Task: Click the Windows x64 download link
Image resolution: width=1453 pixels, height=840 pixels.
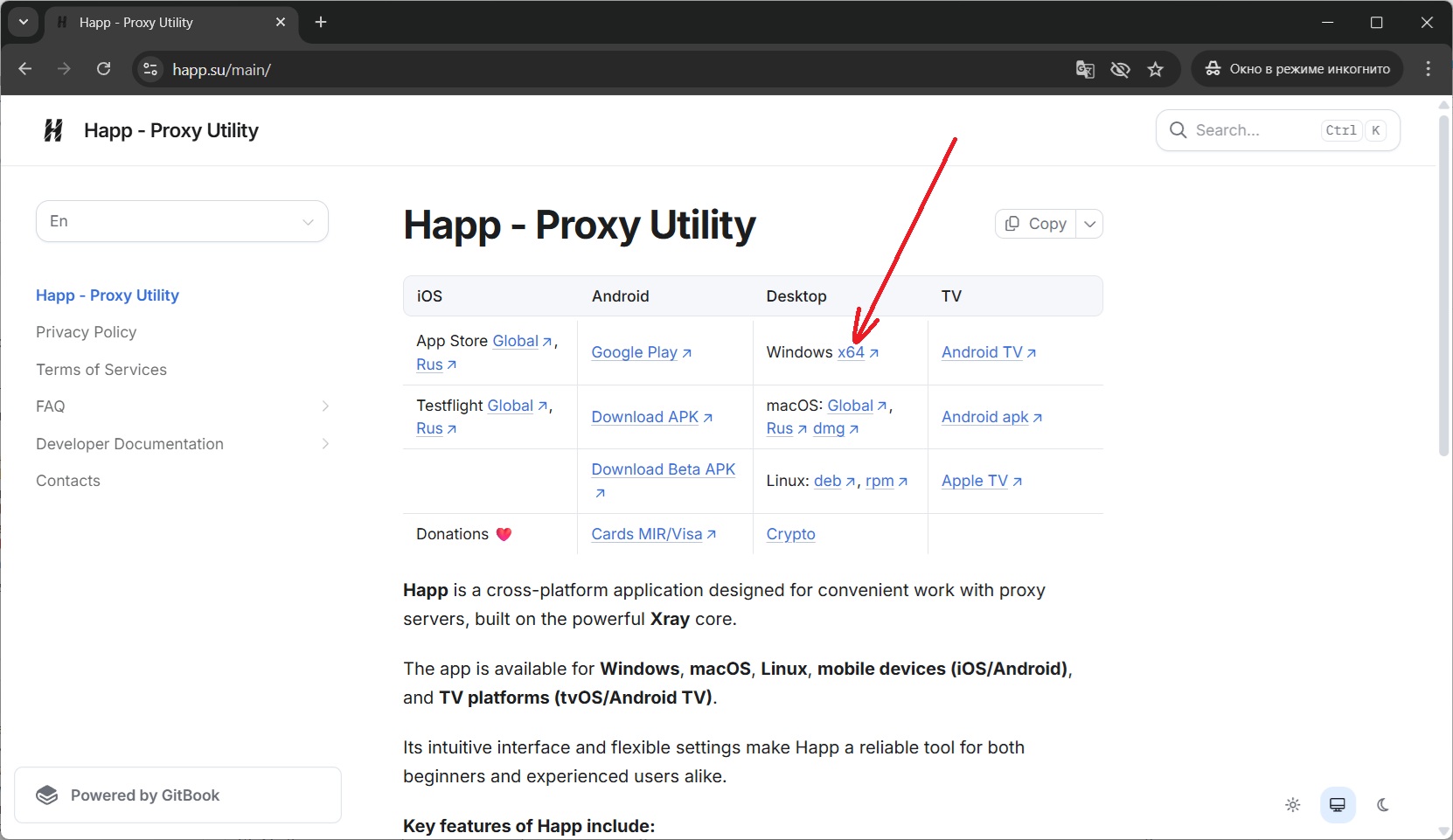Action: coord(851,352)
